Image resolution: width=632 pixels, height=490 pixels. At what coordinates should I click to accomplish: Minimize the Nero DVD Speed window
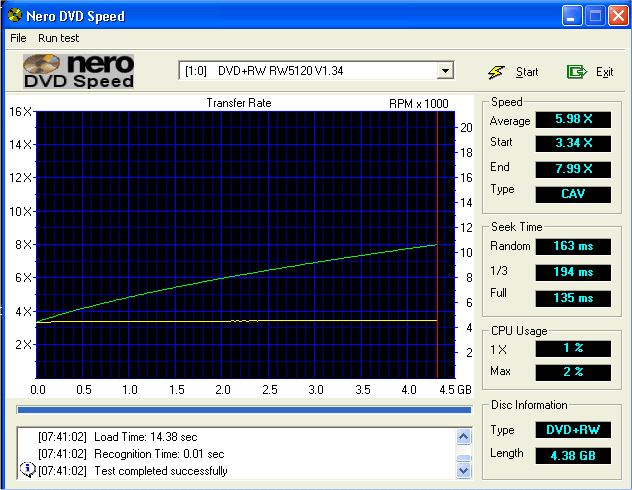click(571, 16)
